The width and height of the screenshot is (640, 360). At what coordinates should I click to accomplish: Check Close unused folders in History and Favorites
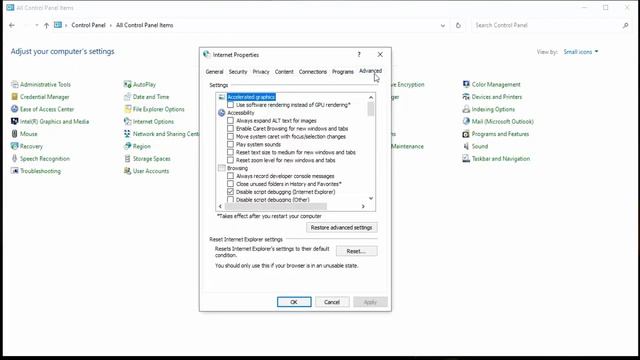click(231, 184)
